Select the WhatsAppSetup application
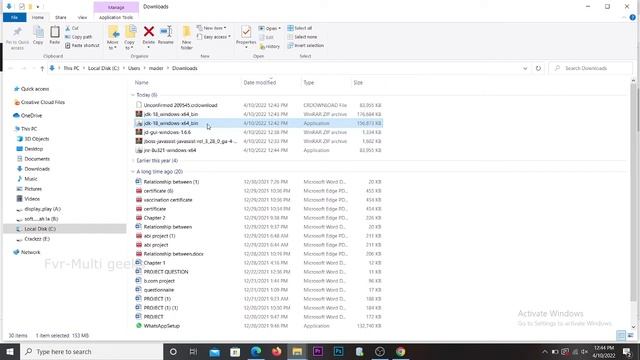640x360 pixels. tap(258, 326)
